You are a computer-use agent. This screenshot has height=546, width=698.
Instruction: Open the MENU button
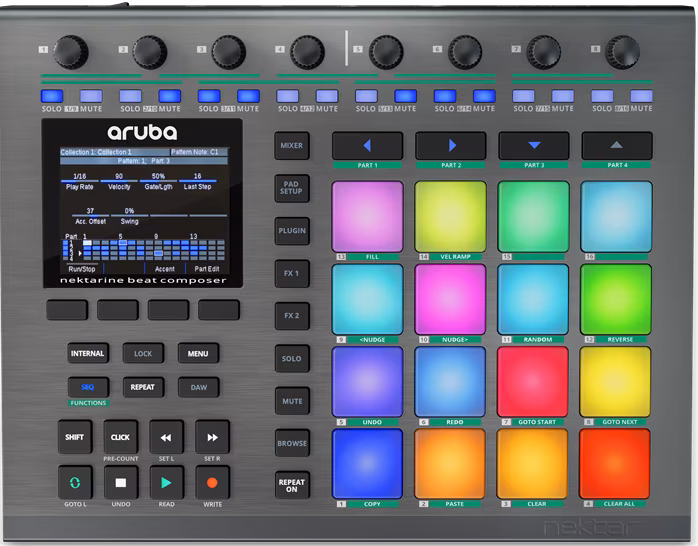(x=198, y=353)
